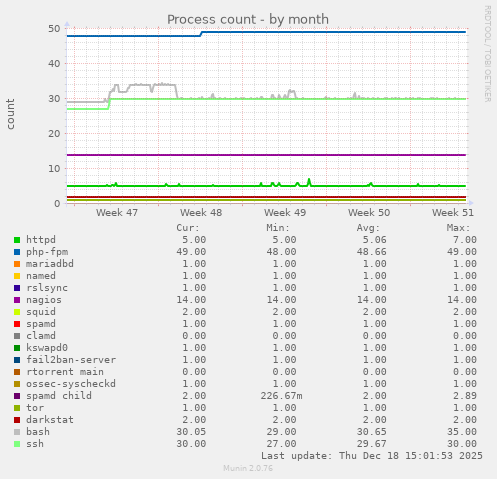The image size is (497, 479).
Task: Click the mariadbd orange legend swatch
Action: [17, 264]
